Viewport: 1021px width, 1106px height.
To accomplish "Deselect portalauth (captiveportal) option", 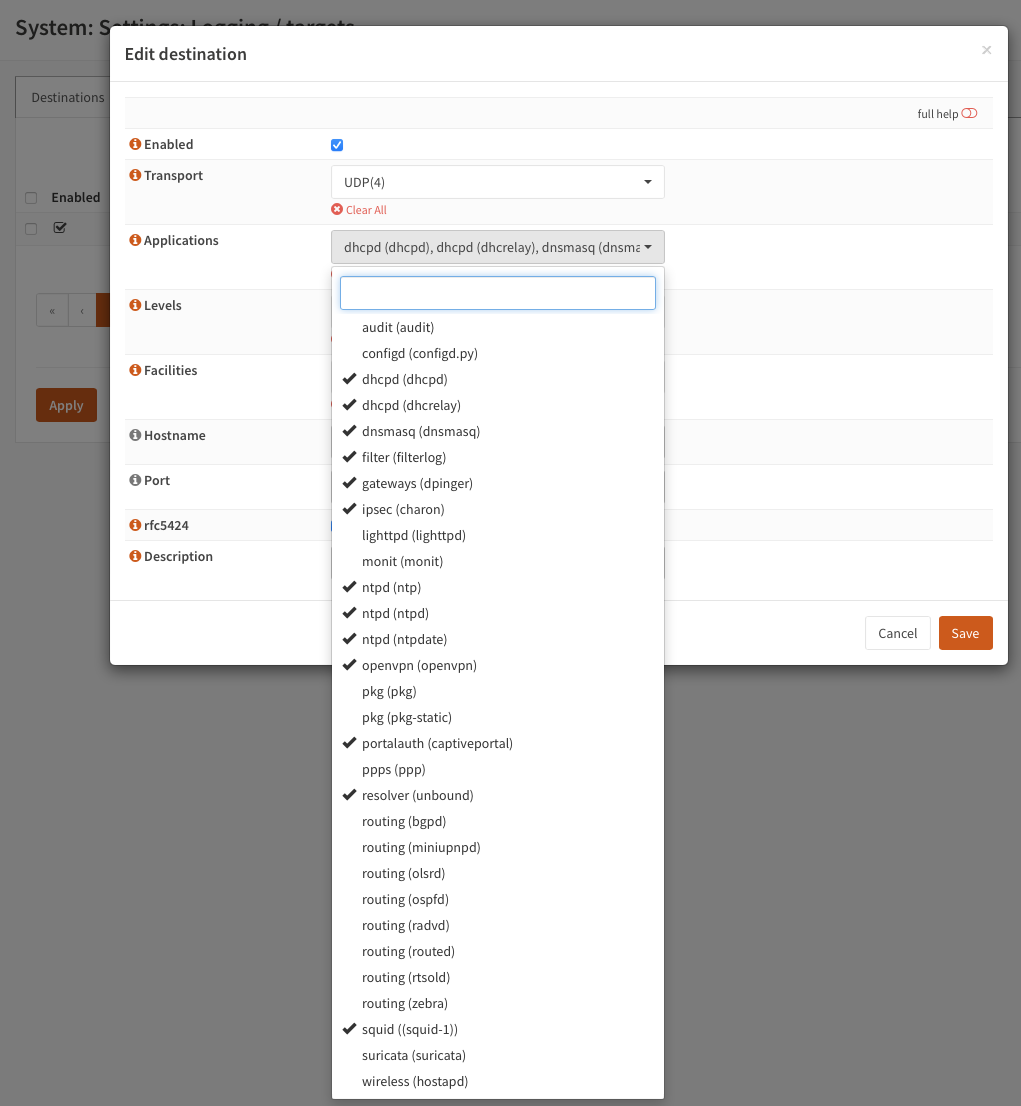I will pos(497,743).
